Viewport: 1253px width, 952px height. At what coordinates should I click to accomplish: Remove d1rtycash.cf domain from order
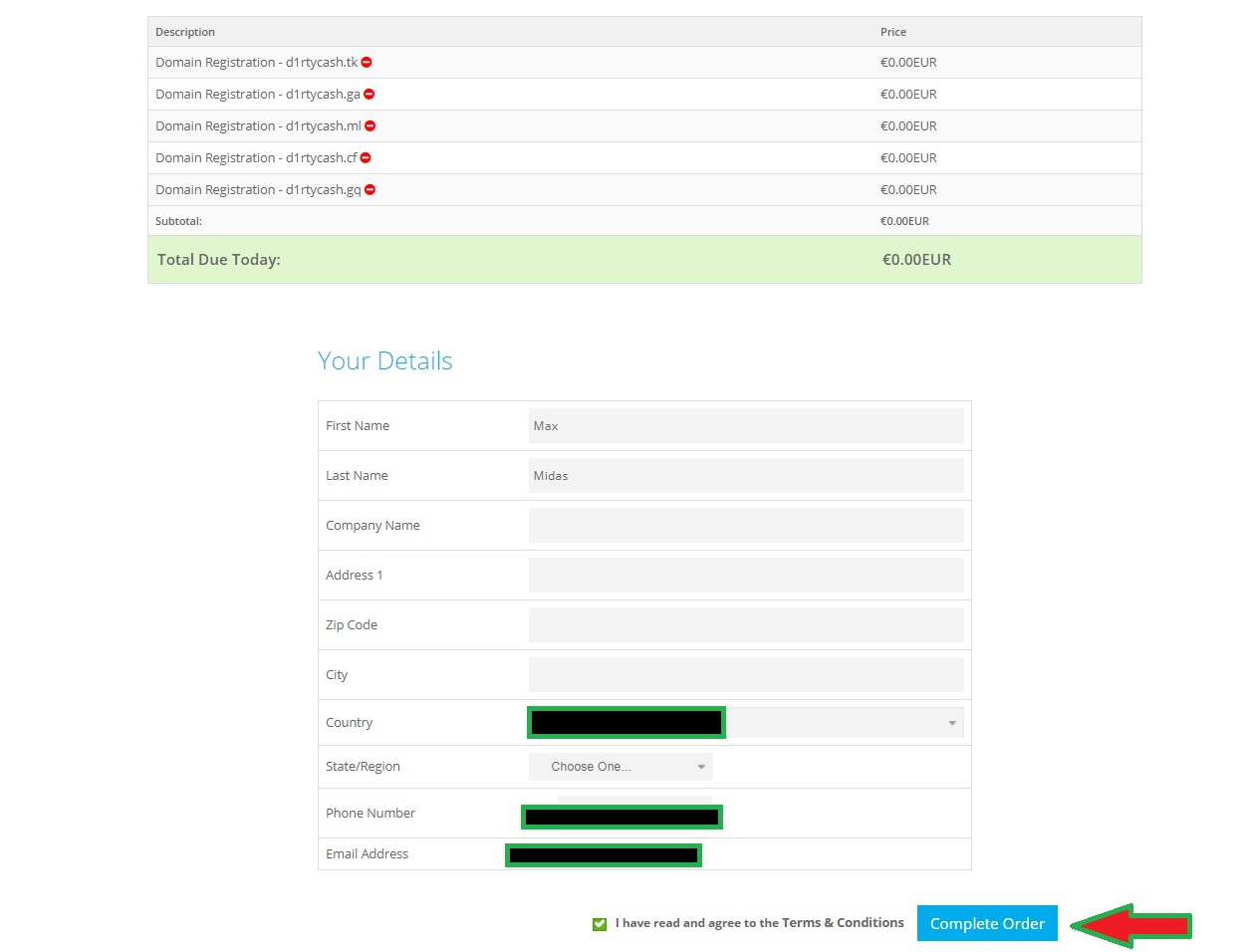(x=366, y=158)
